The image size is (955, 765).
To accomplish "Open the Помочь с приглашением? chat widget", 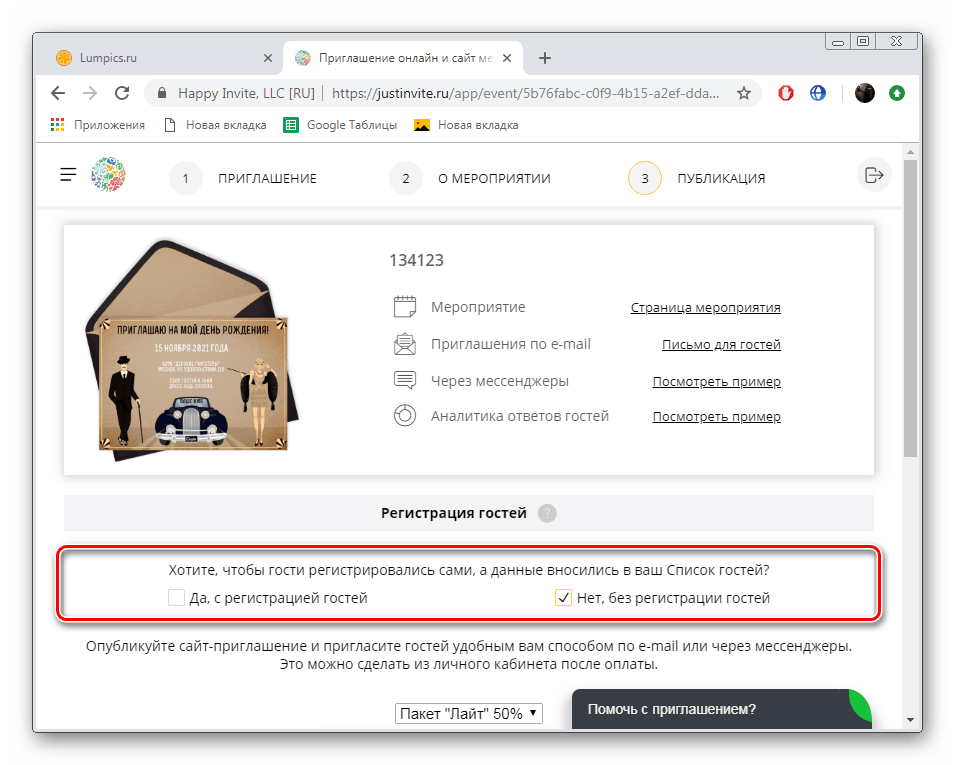I will click(722, 709).
